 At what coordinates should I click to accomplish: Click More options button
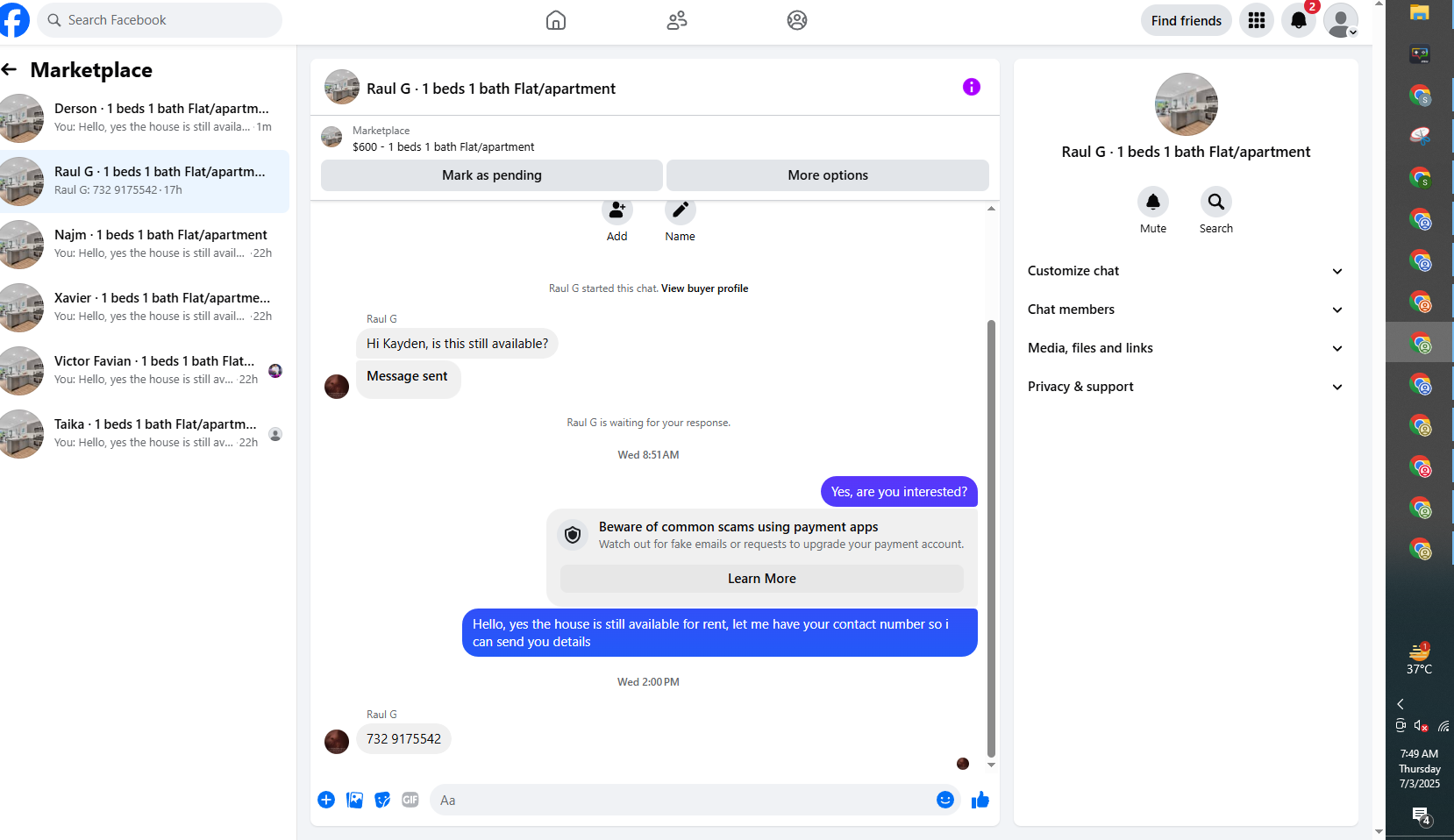828,175
